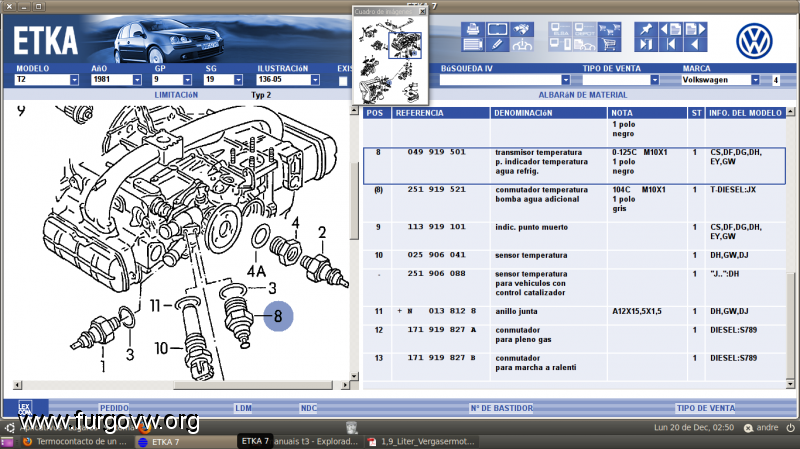Image resolution: width=800 pixels, height=449 pixels.
Task: Click highlighted part number 8 in illustration
Action: 278,316
